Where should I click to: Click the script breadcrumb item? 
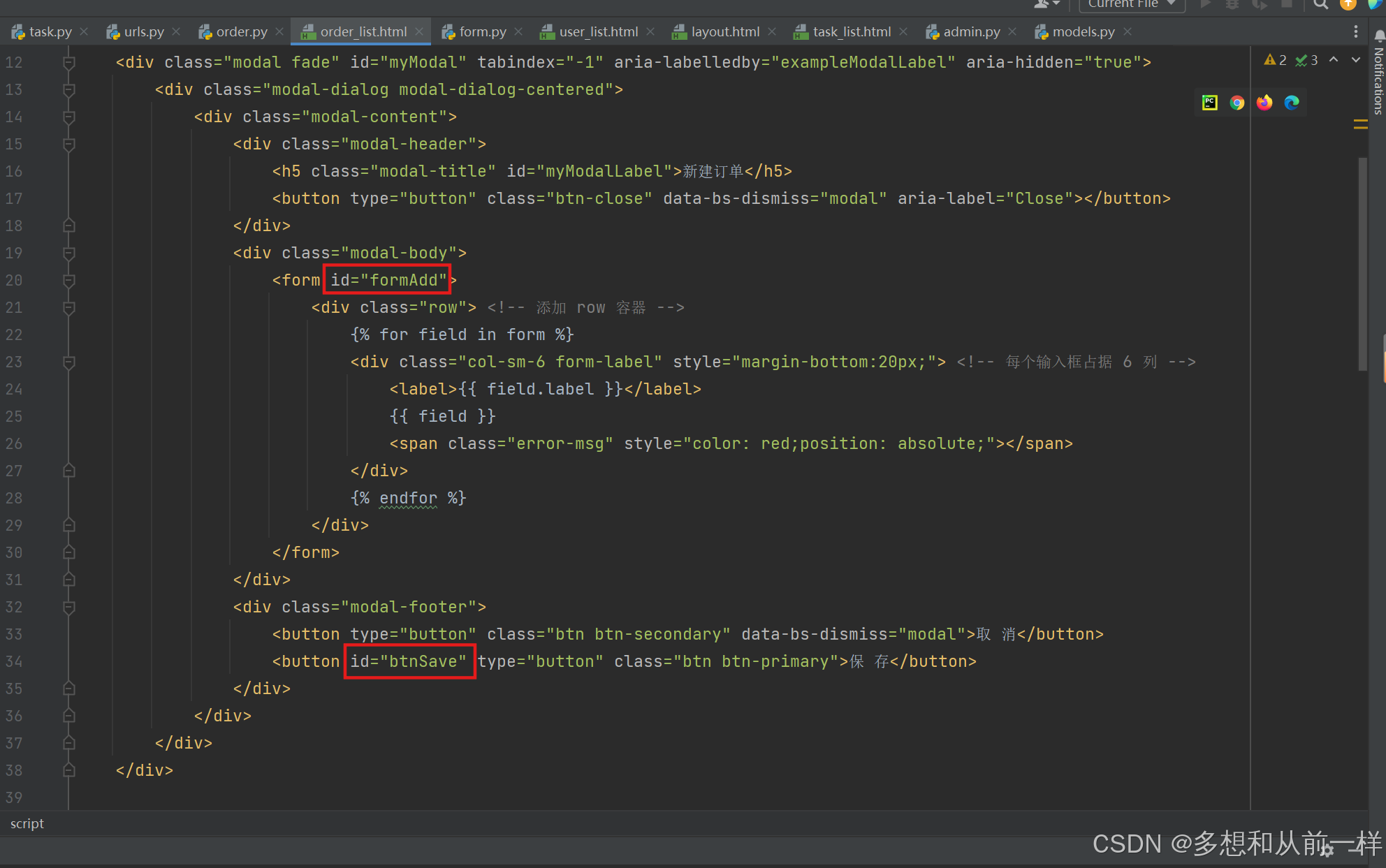click(27, 823)
